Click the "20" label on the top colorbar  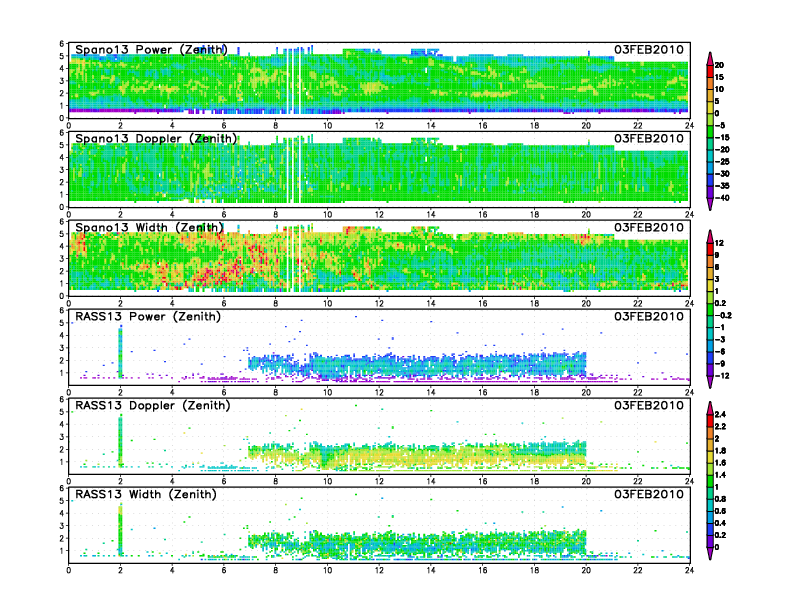(719, 65)
